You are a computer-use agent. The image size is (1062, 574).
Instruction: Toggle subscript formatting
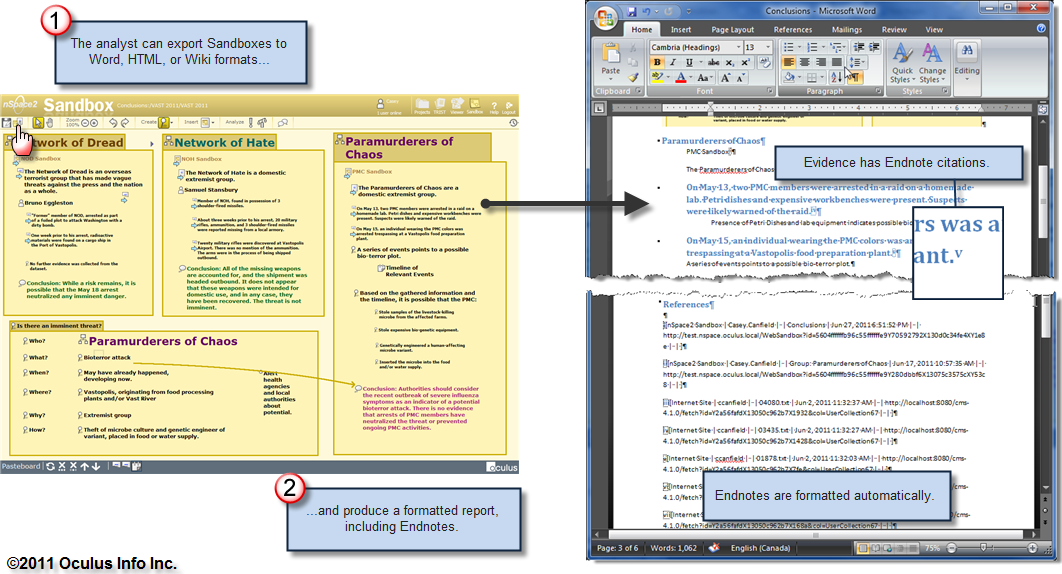[729, 62]
